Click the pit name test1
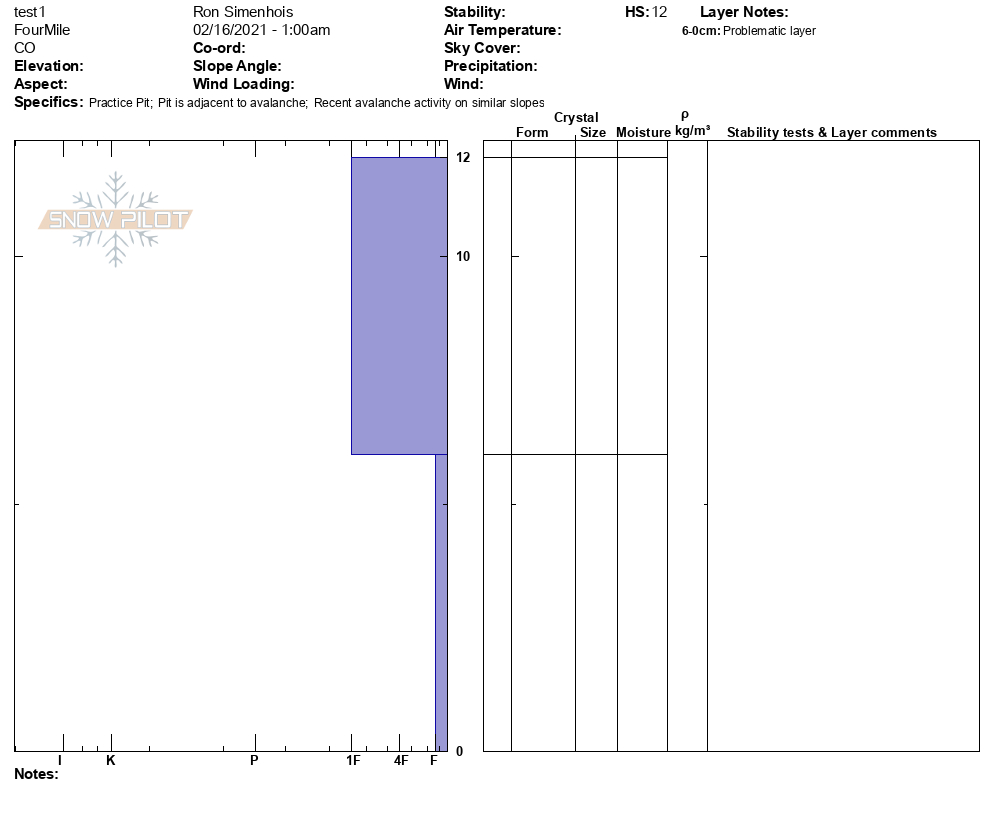This screenshot has width=994, height=840. click(30, 12)
